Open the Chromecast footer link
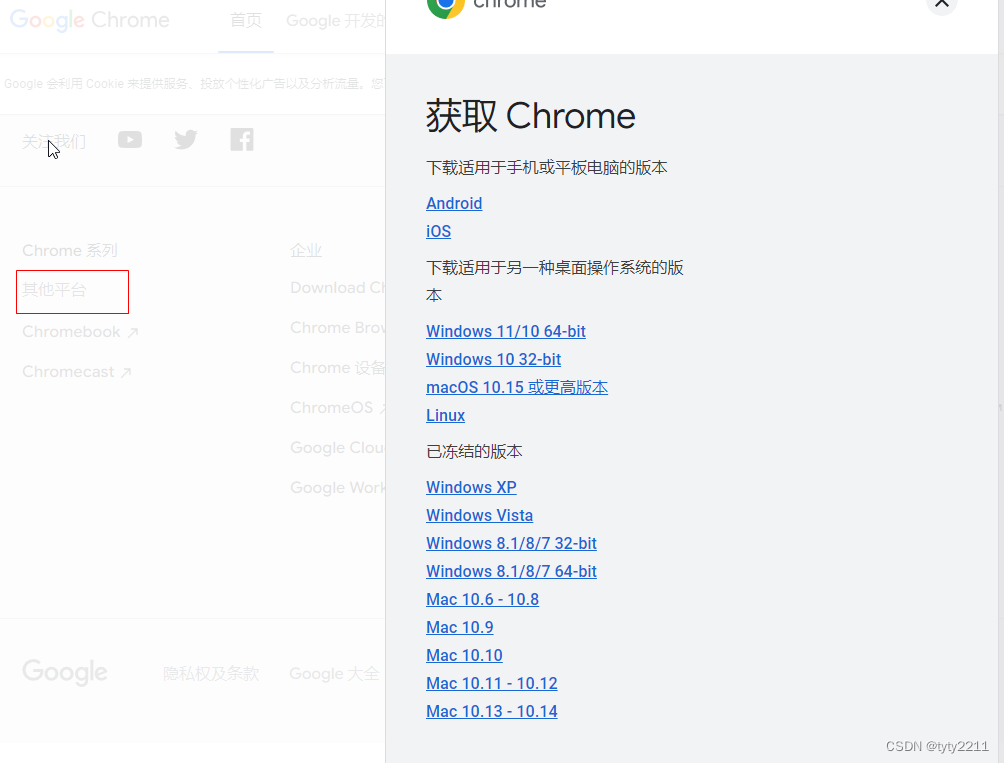Viewport: 1004px width, 763px height. point(77,372)
